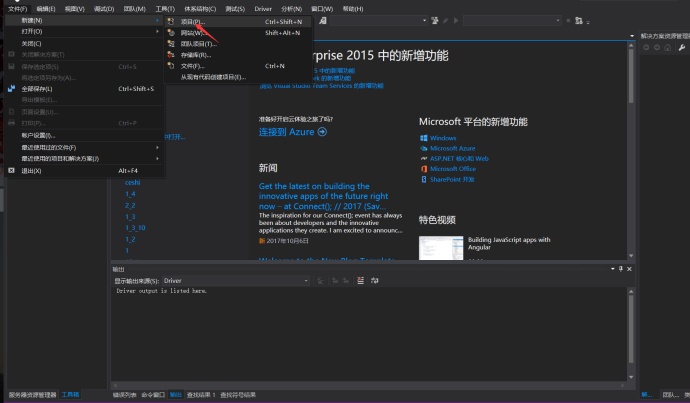Viewport: 690px width, 403px height.
Task: Expand Recent Projects and Solutions submenu
Action: [x=157, y=158]
